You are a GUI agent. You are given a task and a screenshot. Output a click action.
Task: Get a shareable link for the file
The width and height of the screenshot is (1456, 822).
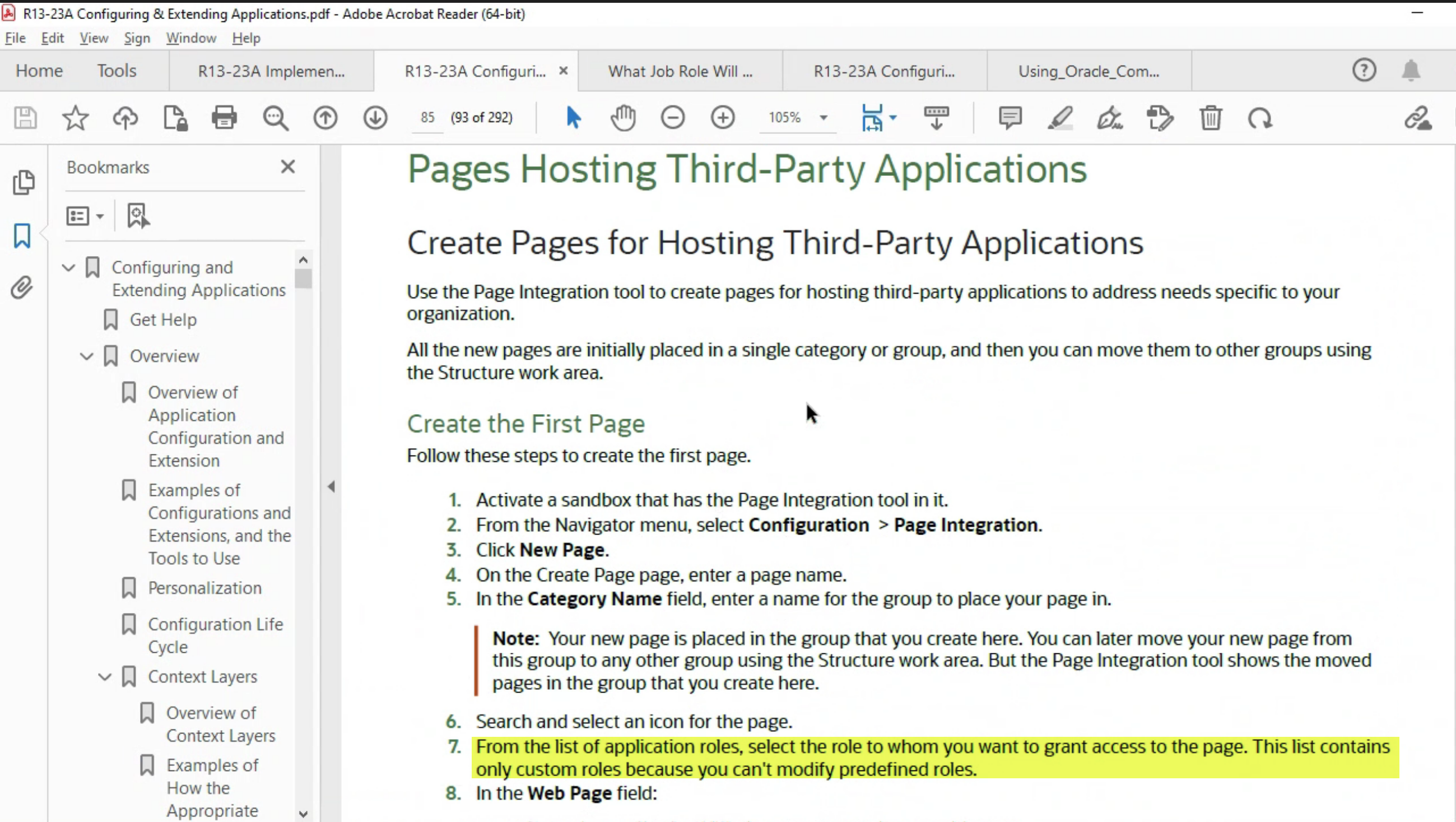[x=1418, y=119]
